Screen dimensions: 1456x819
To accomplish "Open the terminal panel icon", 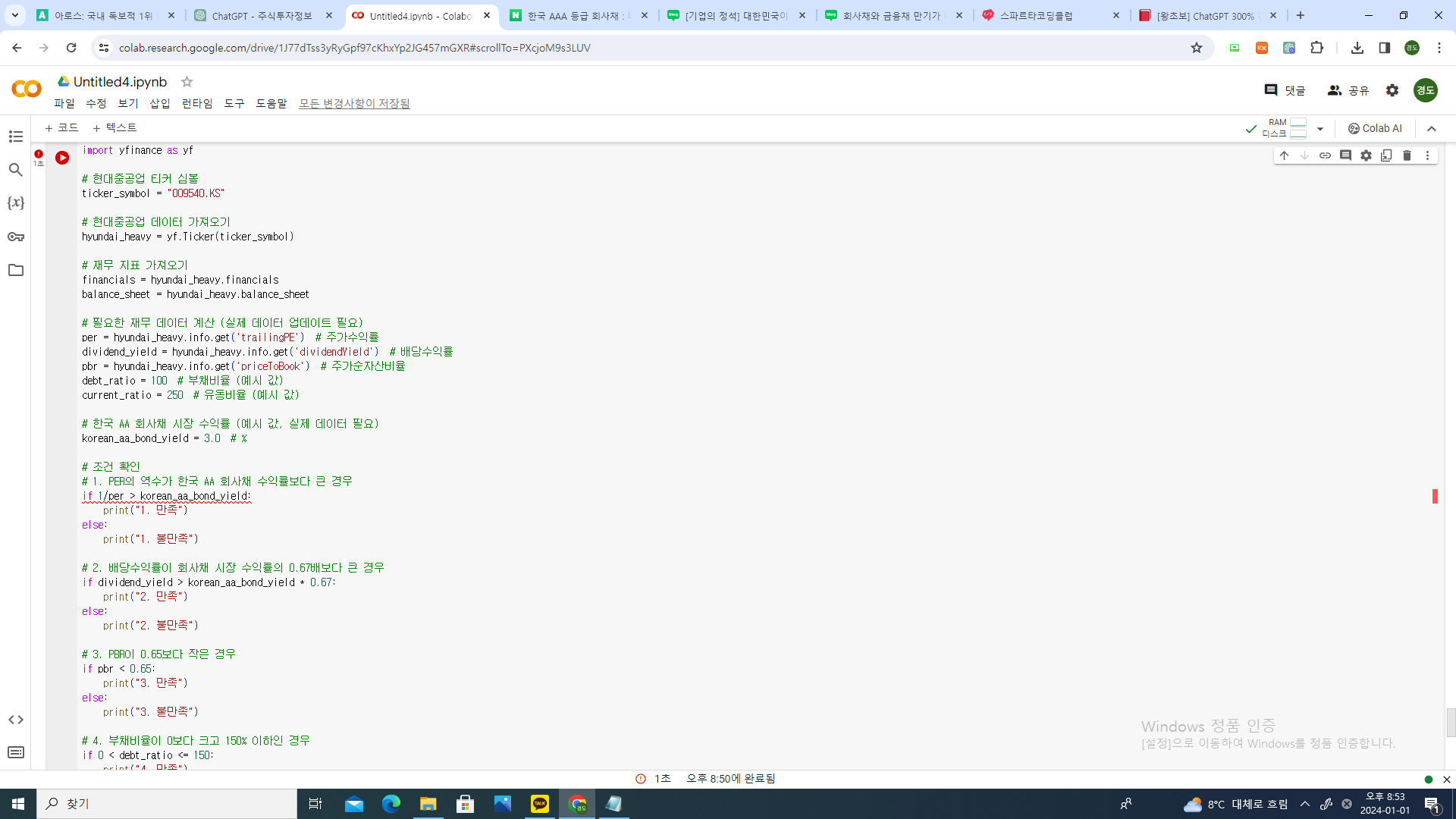I will 16,752.
